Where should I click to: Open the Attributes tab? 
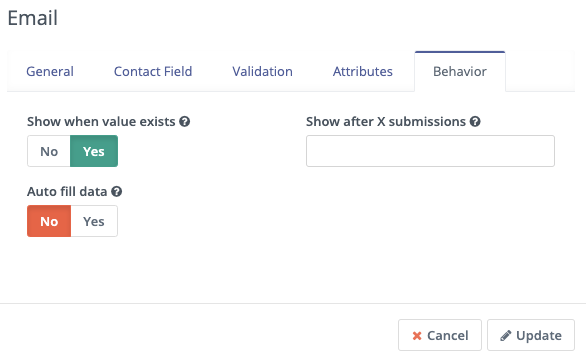coord(363,71)
